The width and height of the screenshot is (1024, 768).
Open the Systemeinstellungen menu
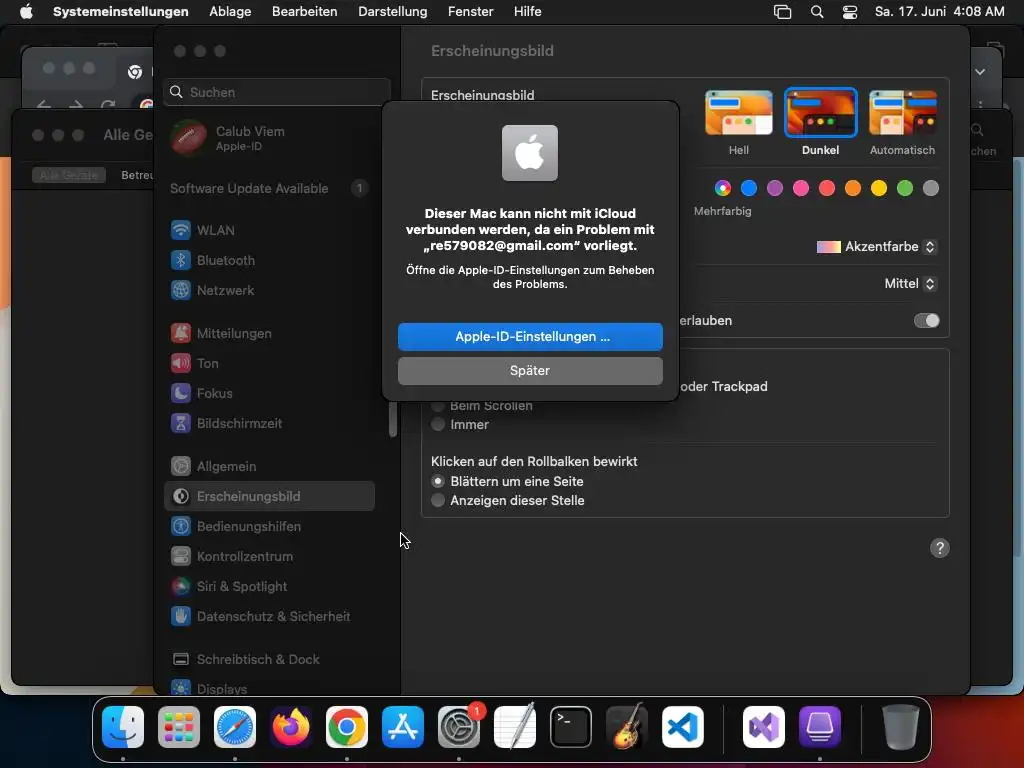(x=121, y=12)
